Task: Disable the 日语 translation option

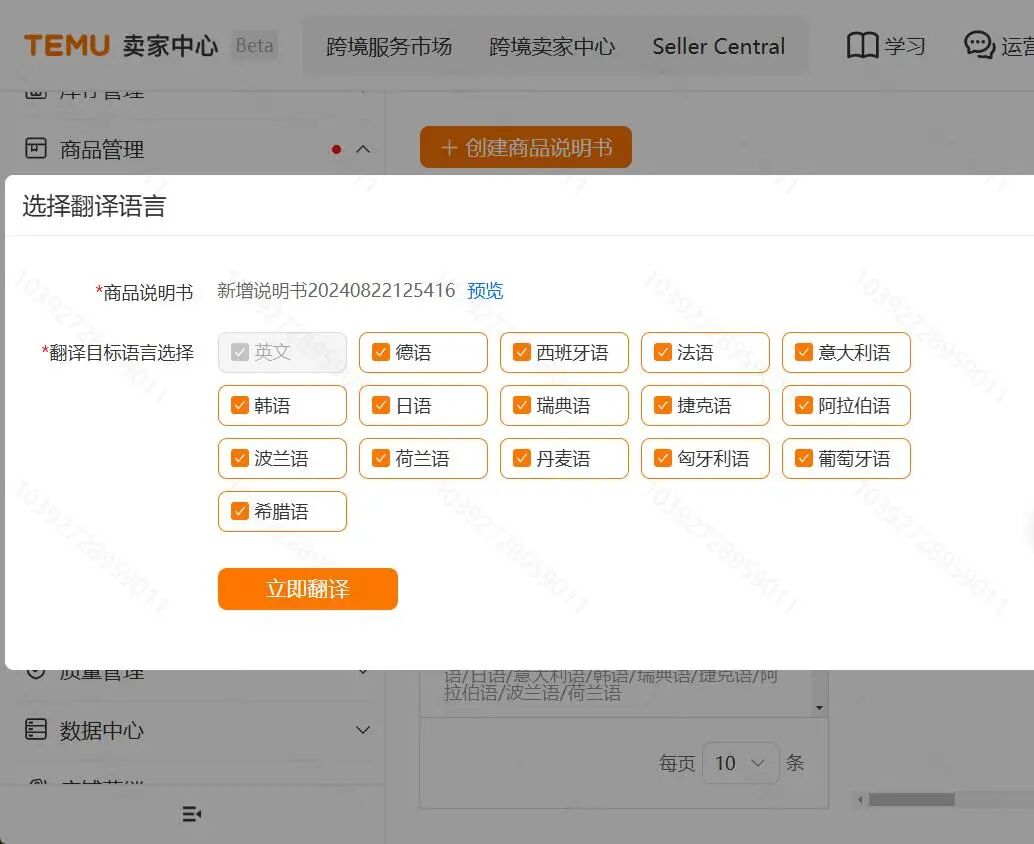Action: point(380,405)
